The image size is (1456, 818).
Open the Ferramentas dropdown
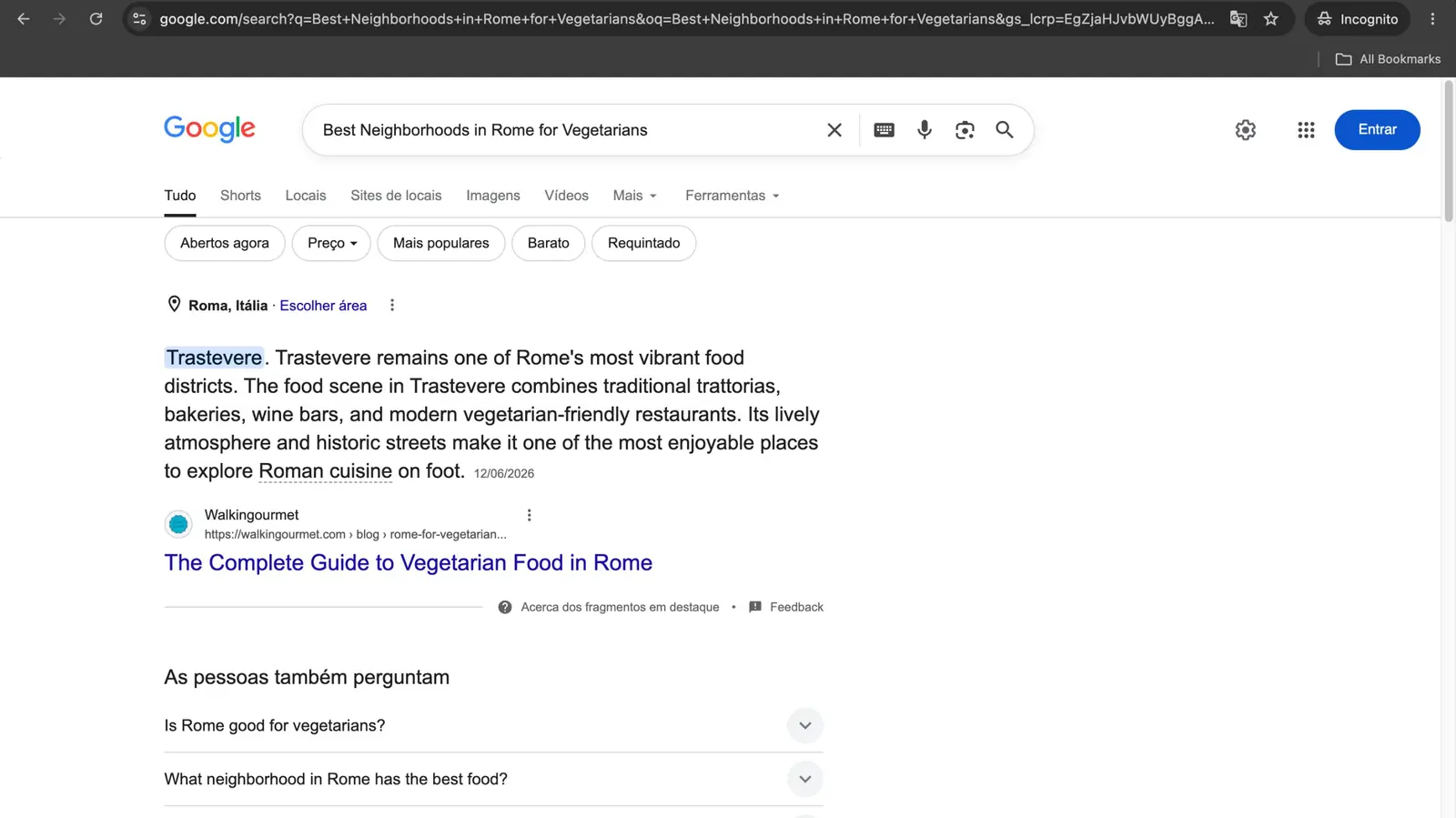[x=733, y=196]
